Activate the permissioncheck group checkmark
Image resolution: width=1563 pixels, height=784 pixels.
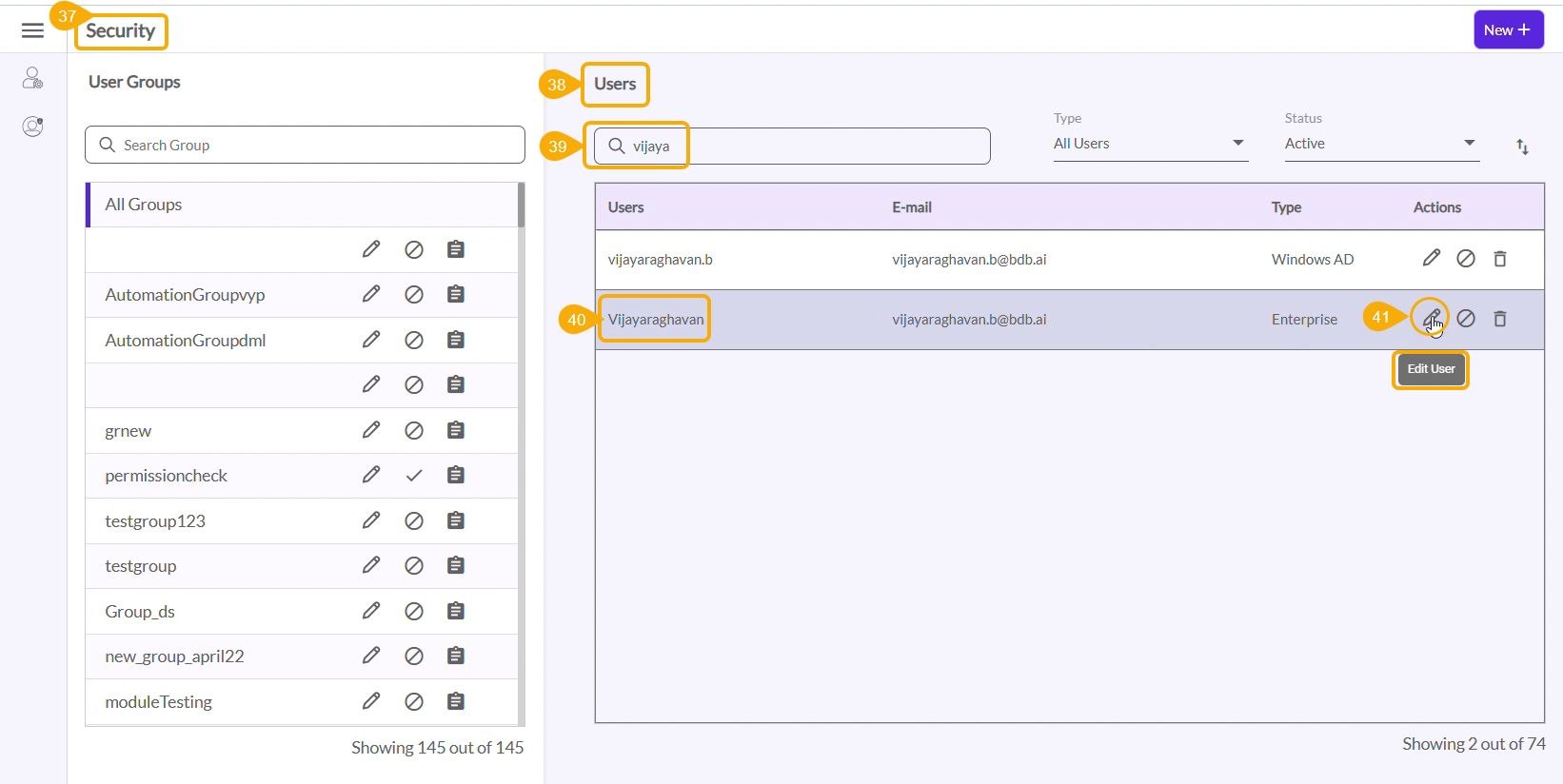click(414, 476)
